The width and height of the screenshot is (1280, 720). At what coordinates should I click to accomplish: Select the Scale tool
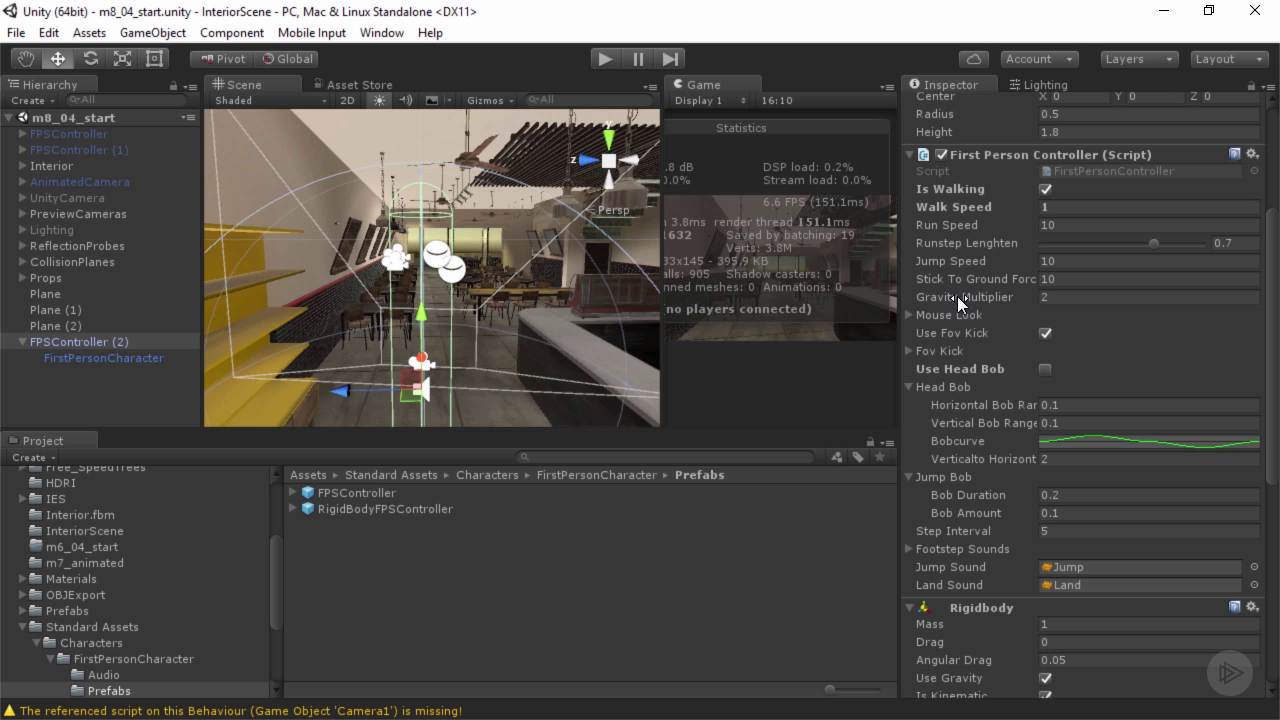122,59
